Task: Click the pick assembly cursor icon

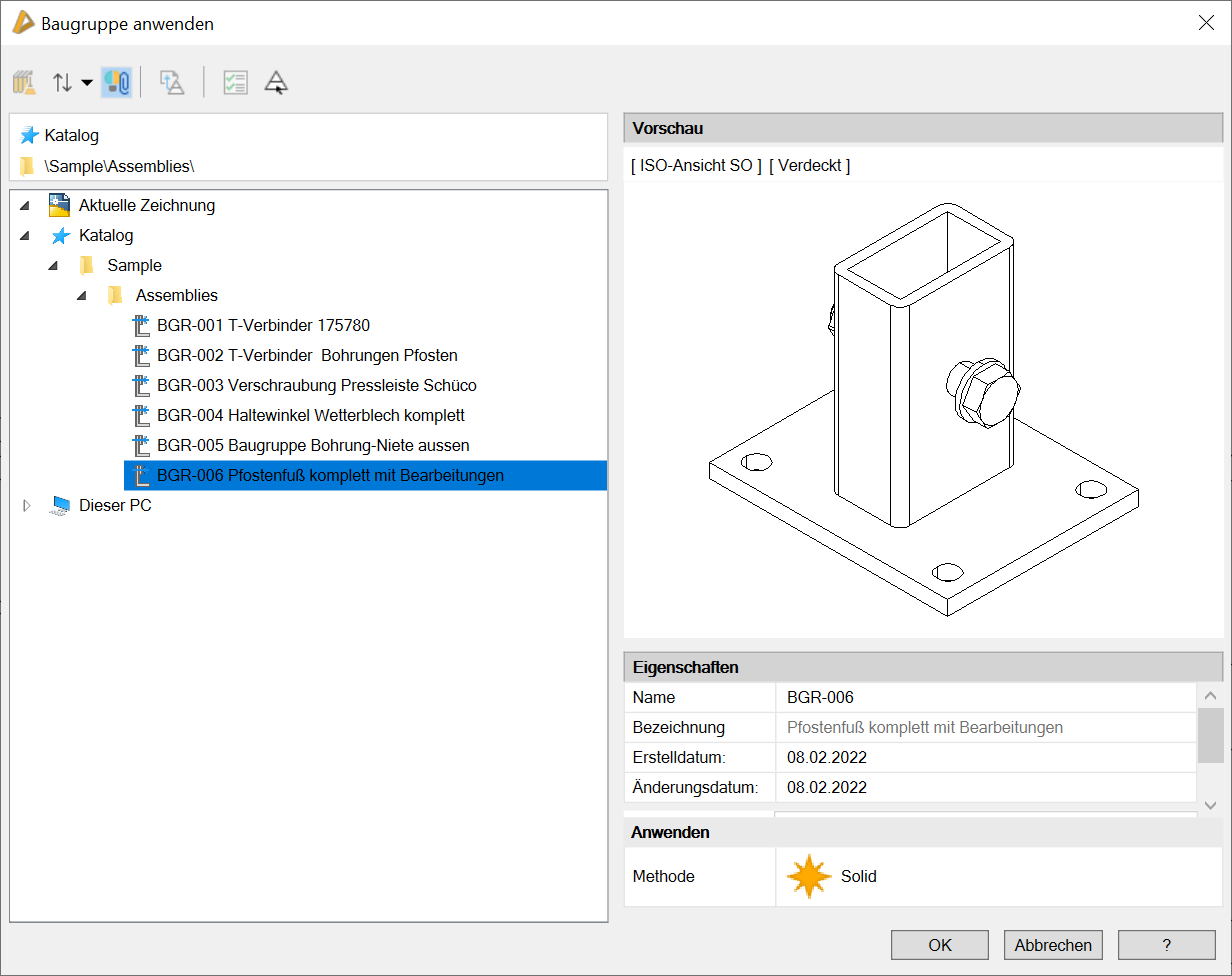Action: point(276,83)
